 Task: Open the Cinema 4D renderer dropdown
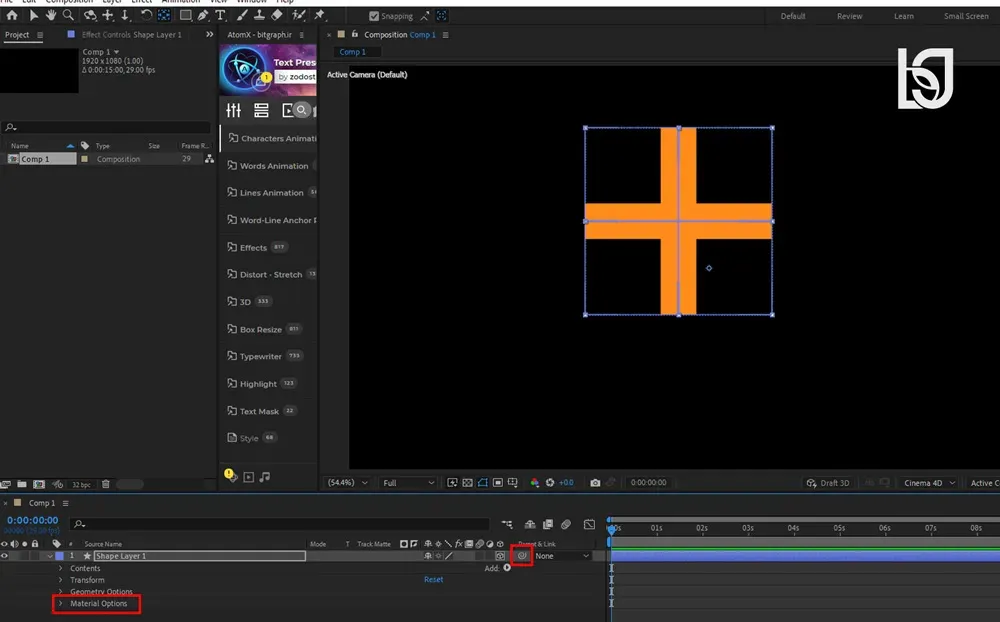[x=928, y=483]
